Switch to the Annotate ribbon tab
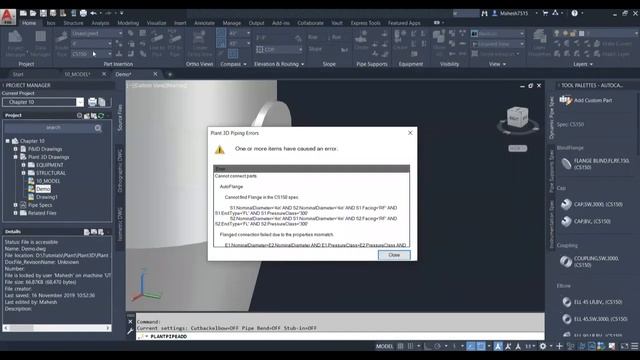Screen dimensions: 640x360 (204, 23)
